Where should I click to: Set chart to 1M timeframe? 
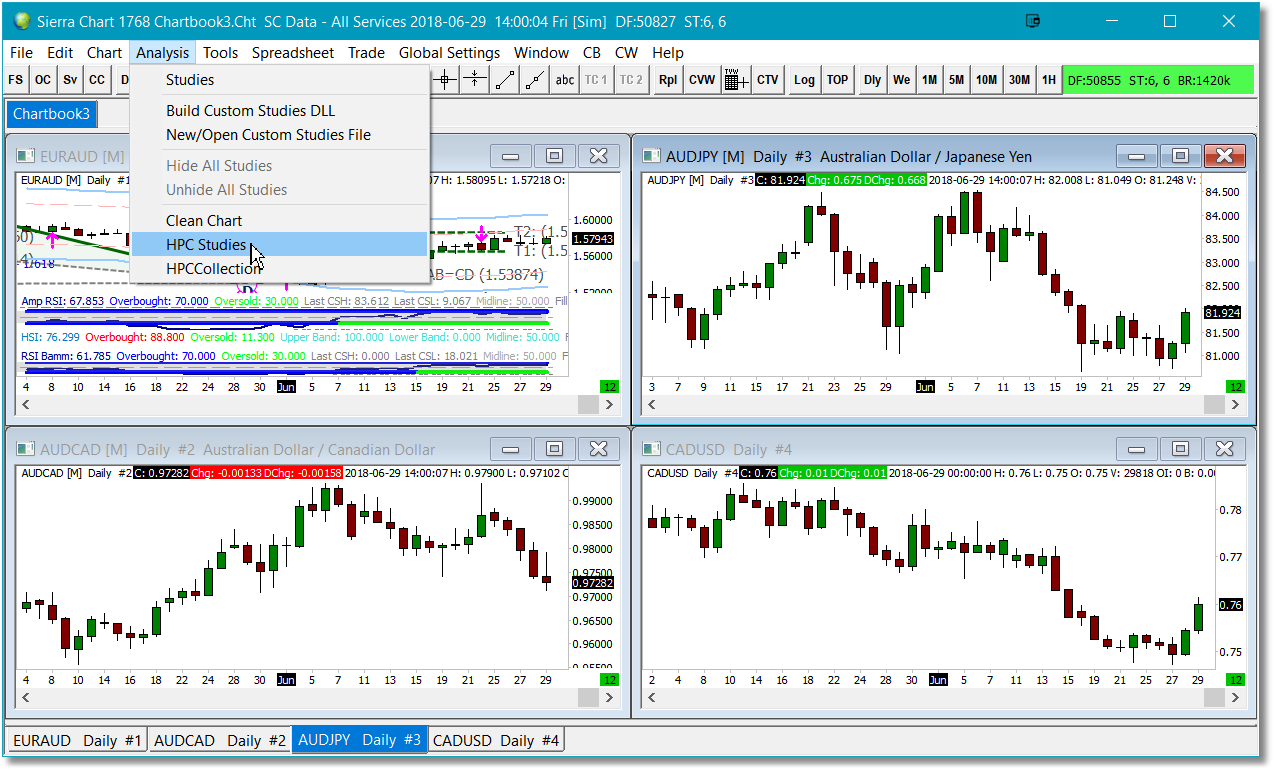[930, 80]
